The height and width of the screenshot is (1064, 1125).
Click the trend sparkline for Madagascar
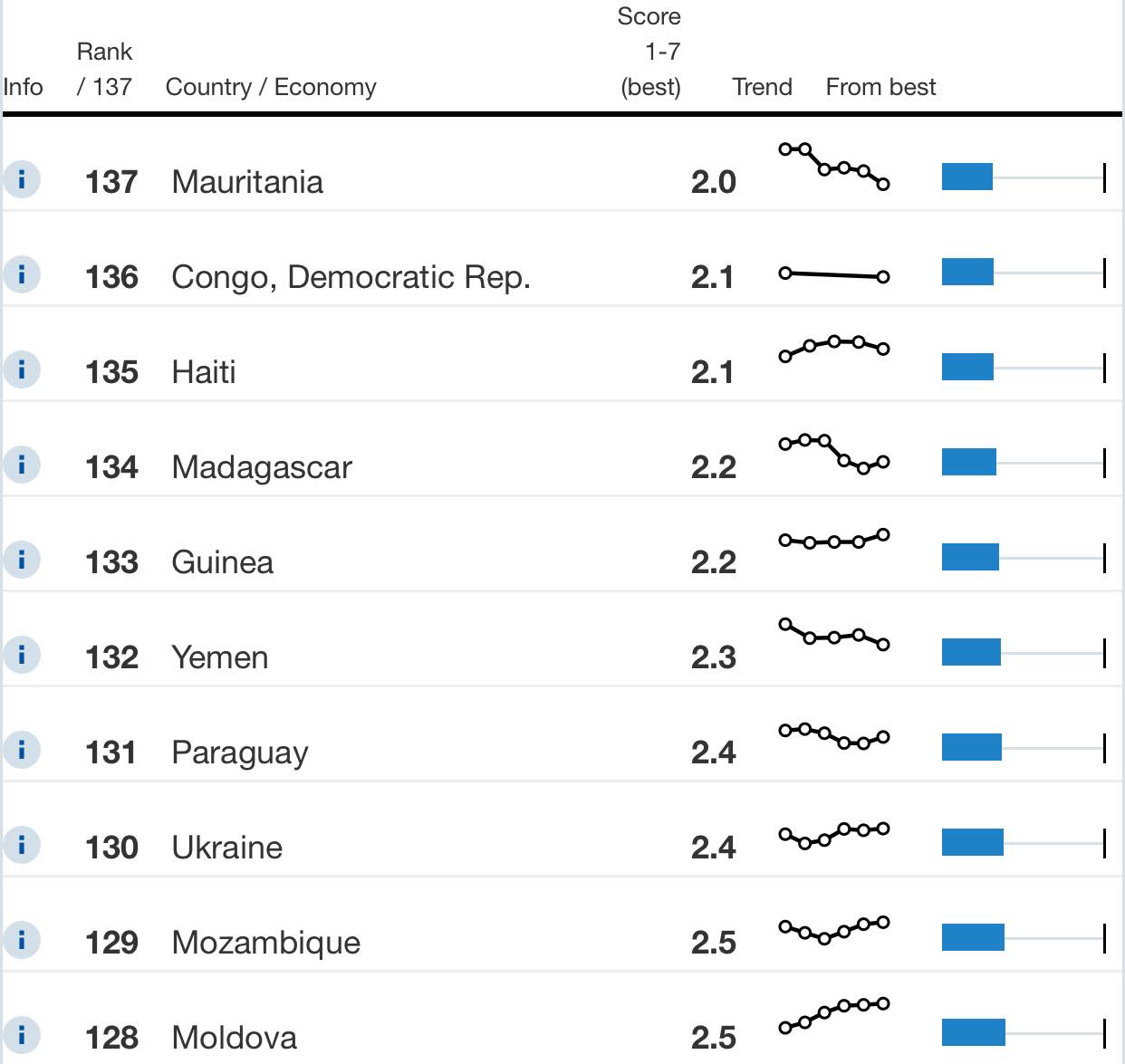click(x=834, y=454)
